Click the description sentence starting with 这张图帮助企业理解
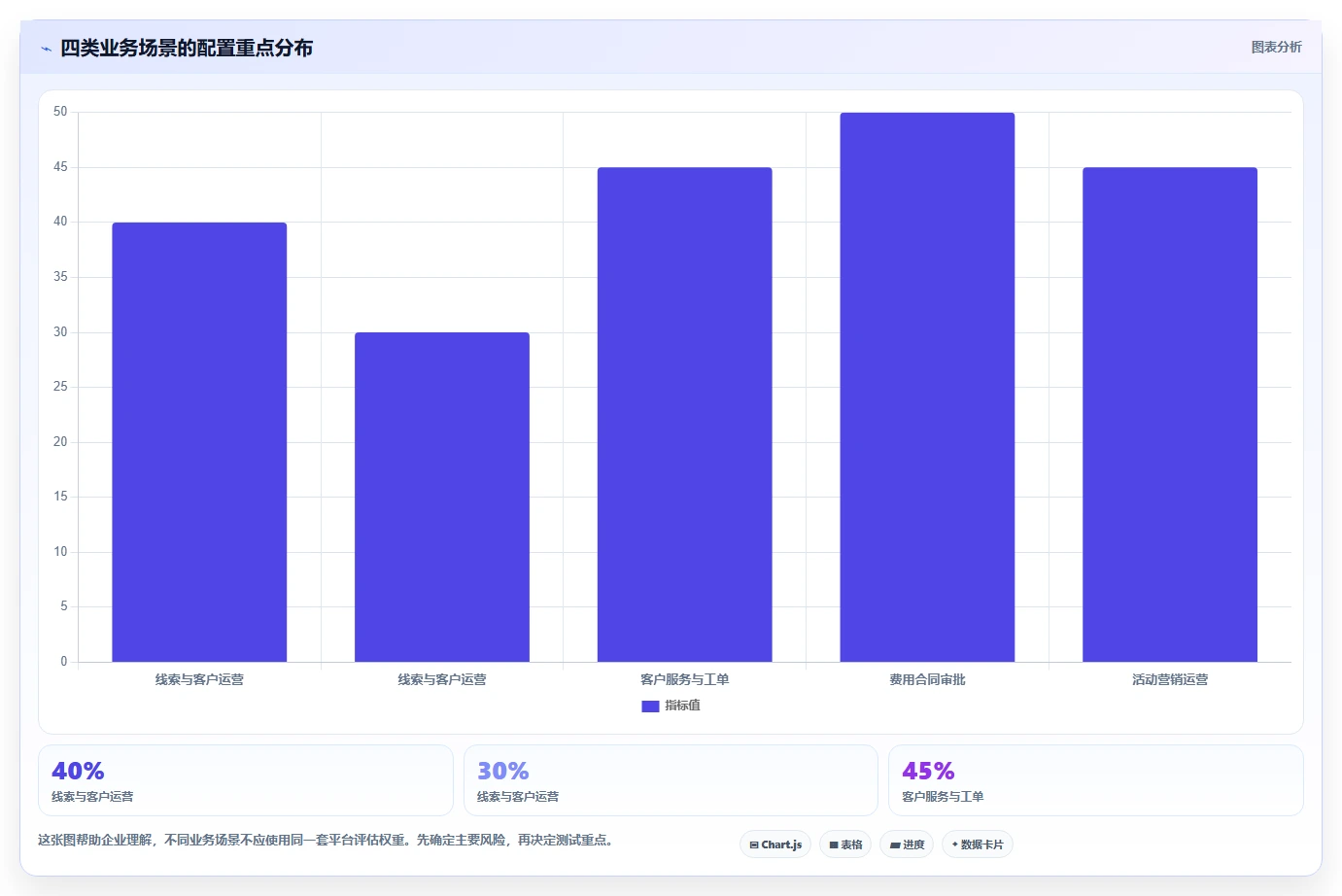Screen dimensions: 1342x896 point(327,840)
